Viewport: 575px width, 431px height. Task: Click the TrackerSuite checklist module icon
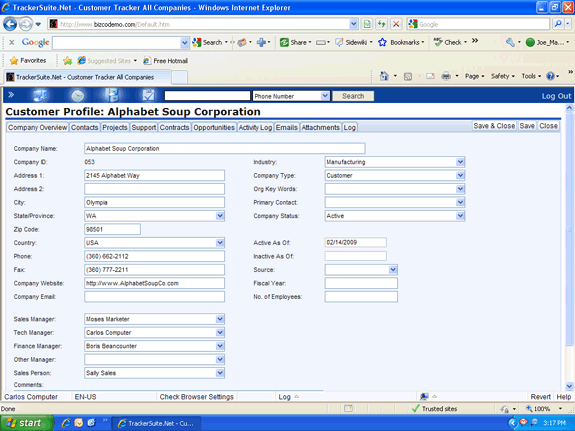point(148,95)
